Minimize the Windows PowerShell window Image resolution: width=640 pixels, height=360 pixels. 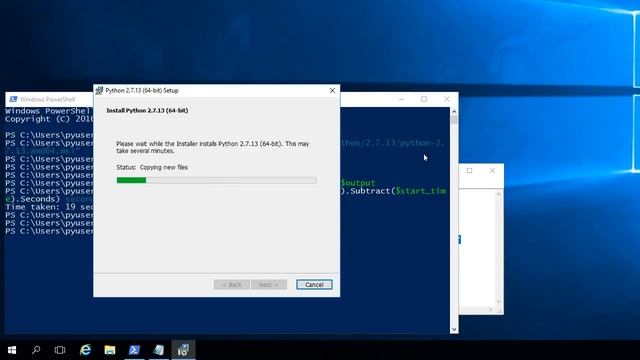point(401,99)
